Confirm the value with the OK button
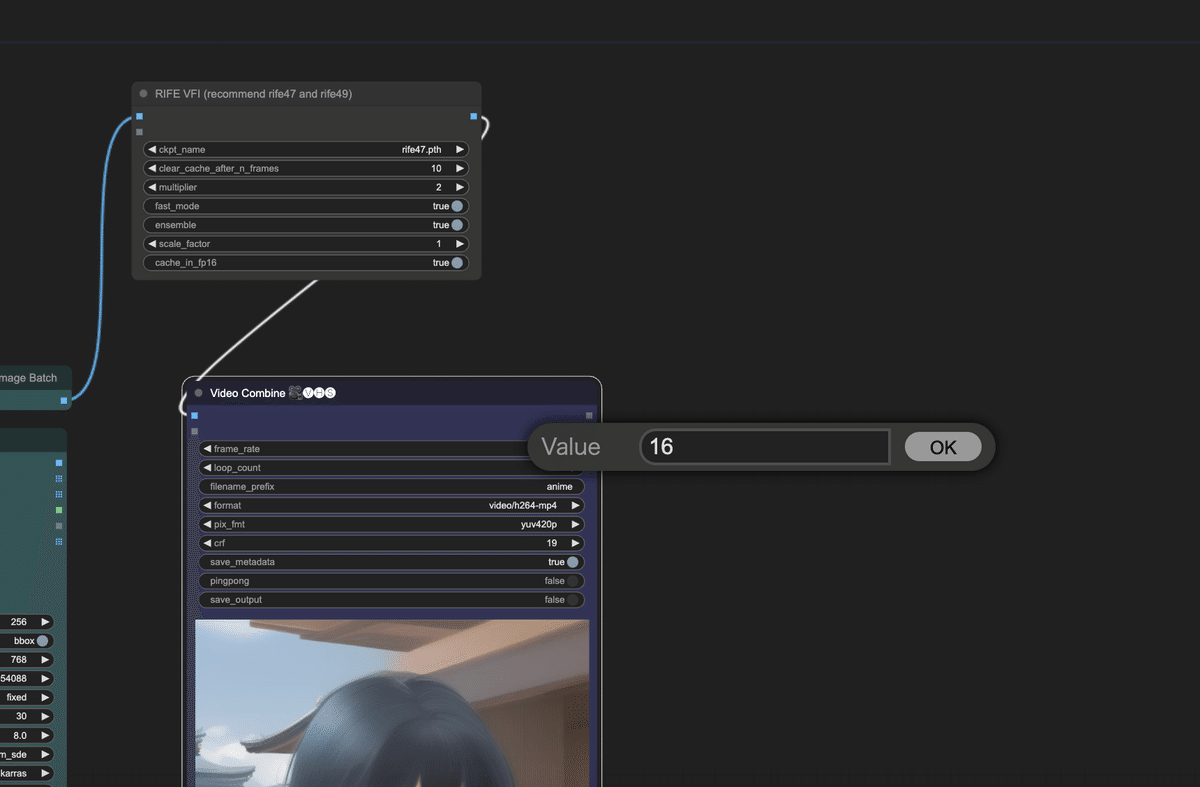1200x787 pixels. point(943,447)
